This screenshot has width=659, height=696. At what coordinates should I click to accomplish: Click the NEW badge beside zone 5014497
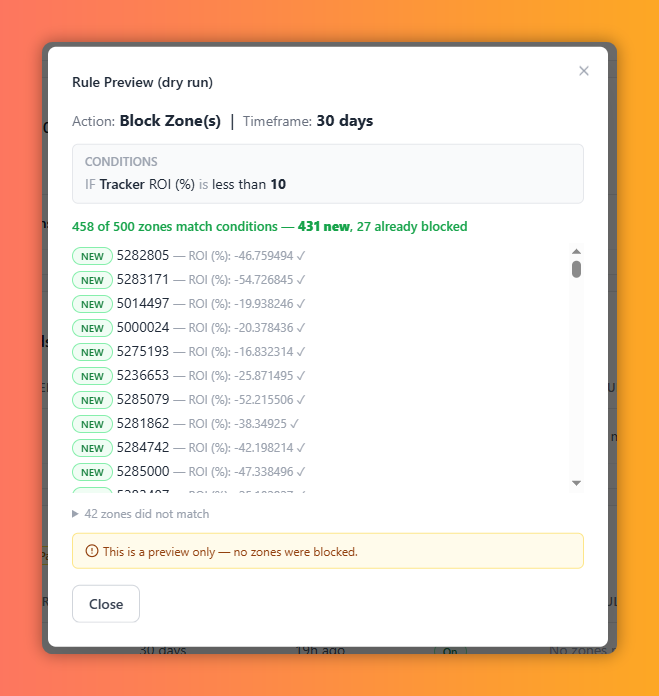pos(92,304)
